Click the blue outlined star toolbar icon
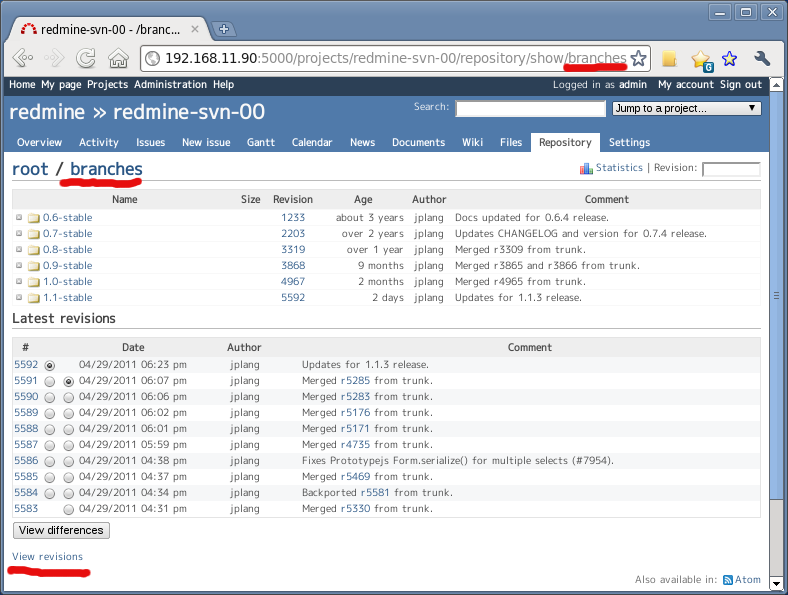Viewport: 788px width, 595px height. [x=729, y=59]
